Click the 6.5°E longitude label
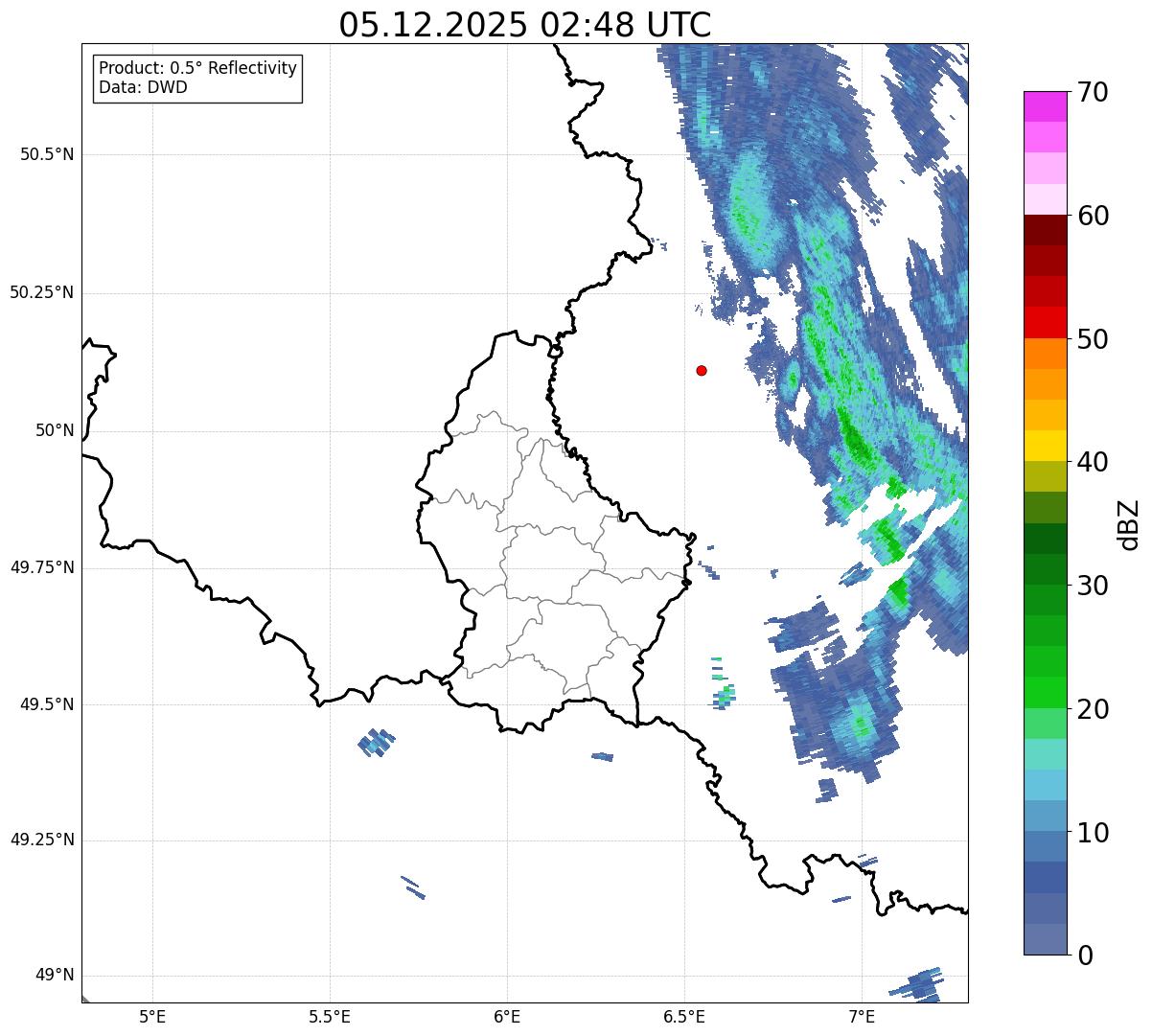1152x1036 pixels. 684,1016
